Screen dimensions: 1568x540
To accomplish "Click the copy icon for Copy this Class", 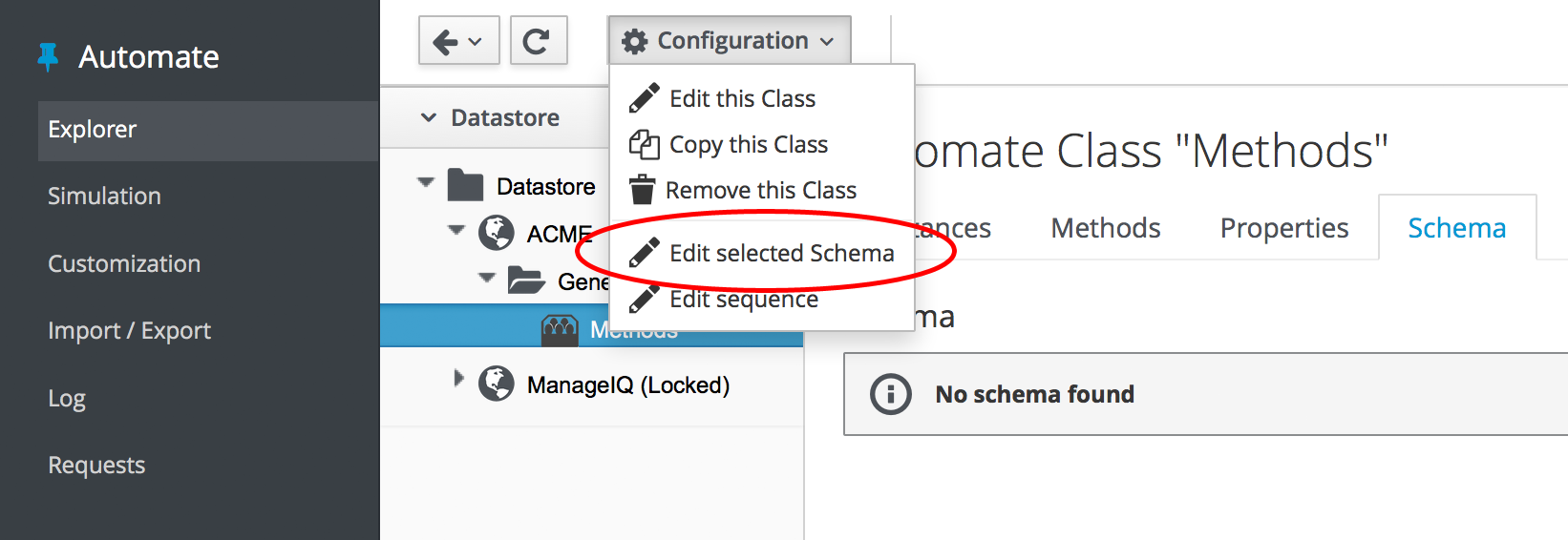I will (644, 145).
